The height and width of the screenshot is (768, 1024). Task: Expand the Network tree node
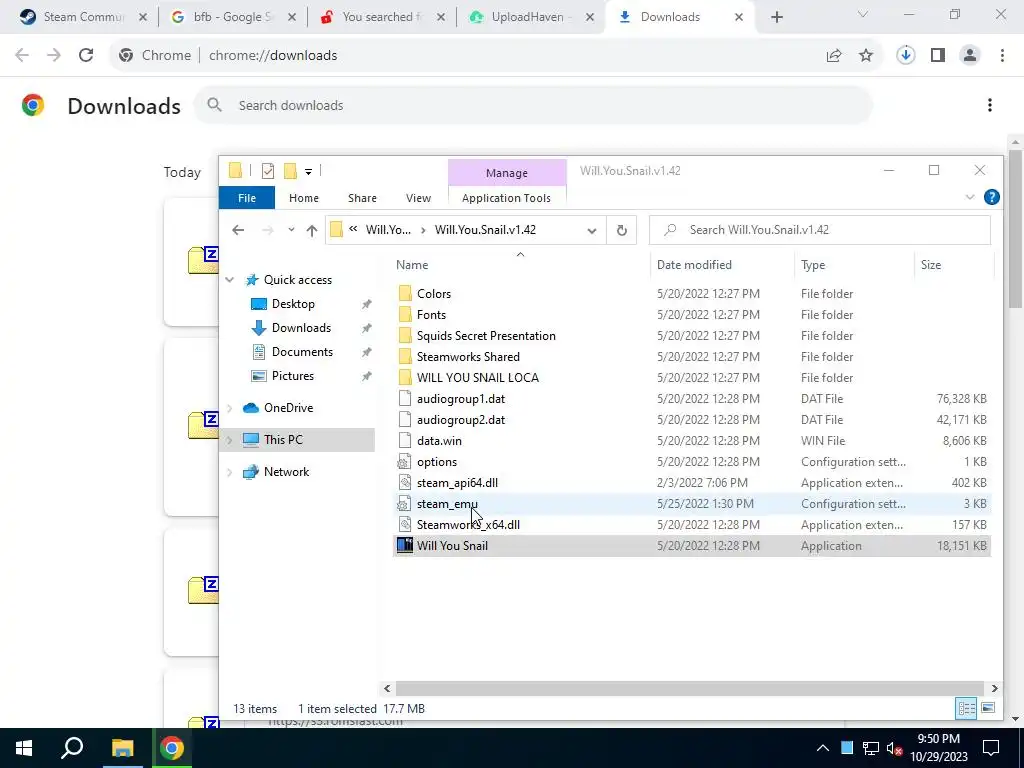pos(230,472)
